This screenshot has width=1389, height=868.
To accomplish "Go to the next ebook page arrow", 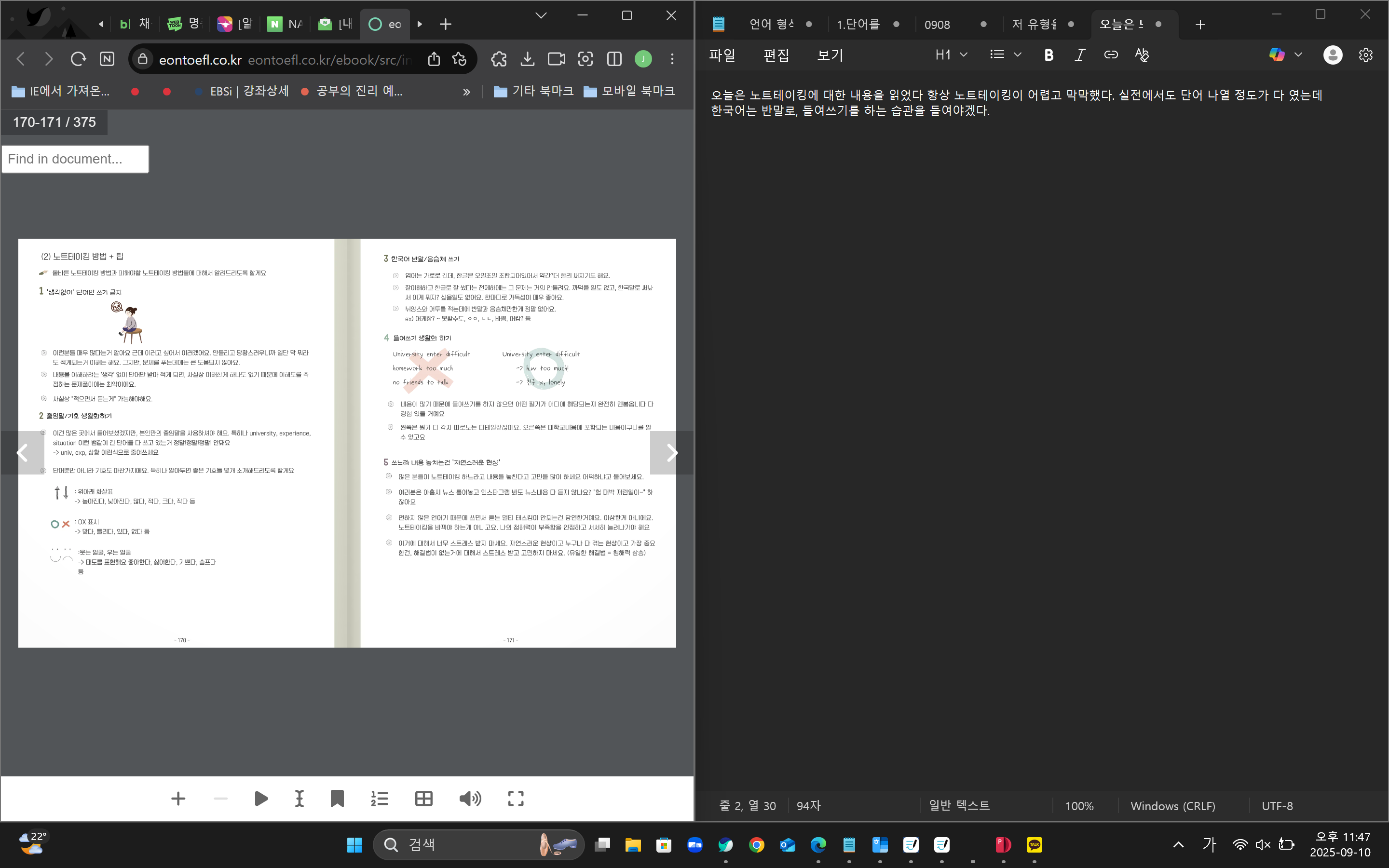I will (x=671, y=453).
